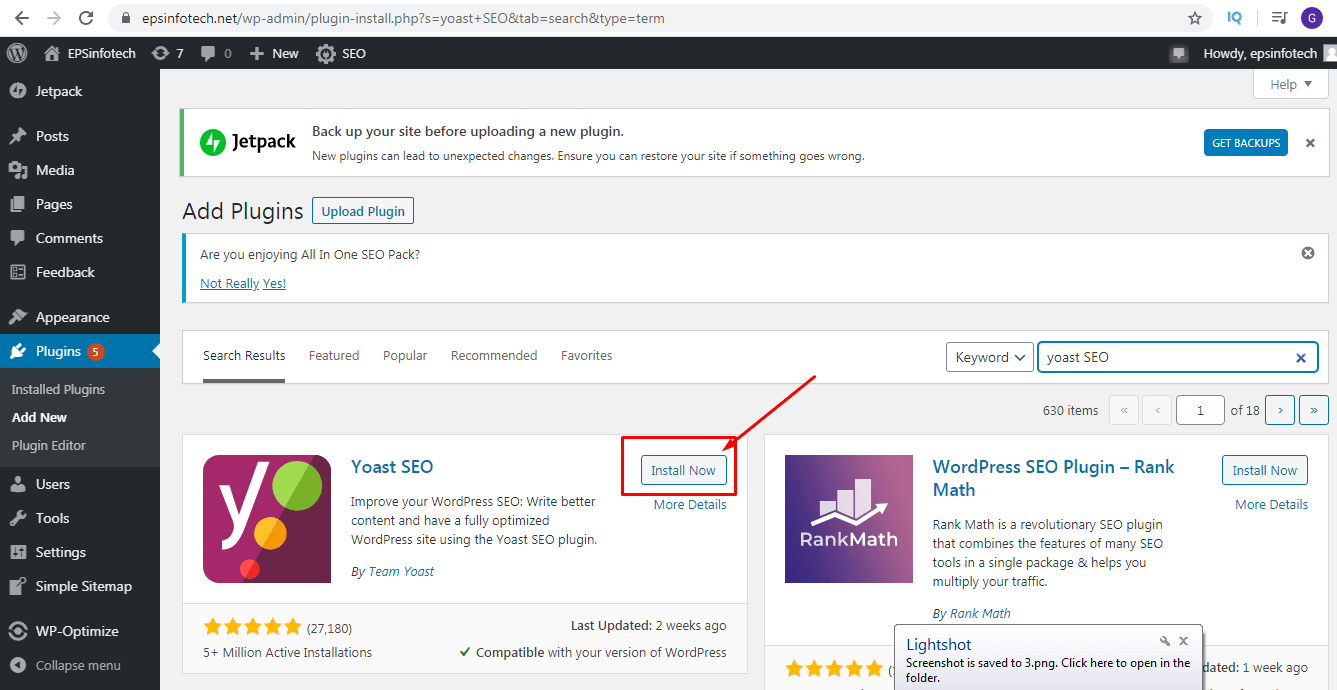Open the Yoast SEO title link
The width and height of the screenshot is (1337, 690).
[392, 467]
